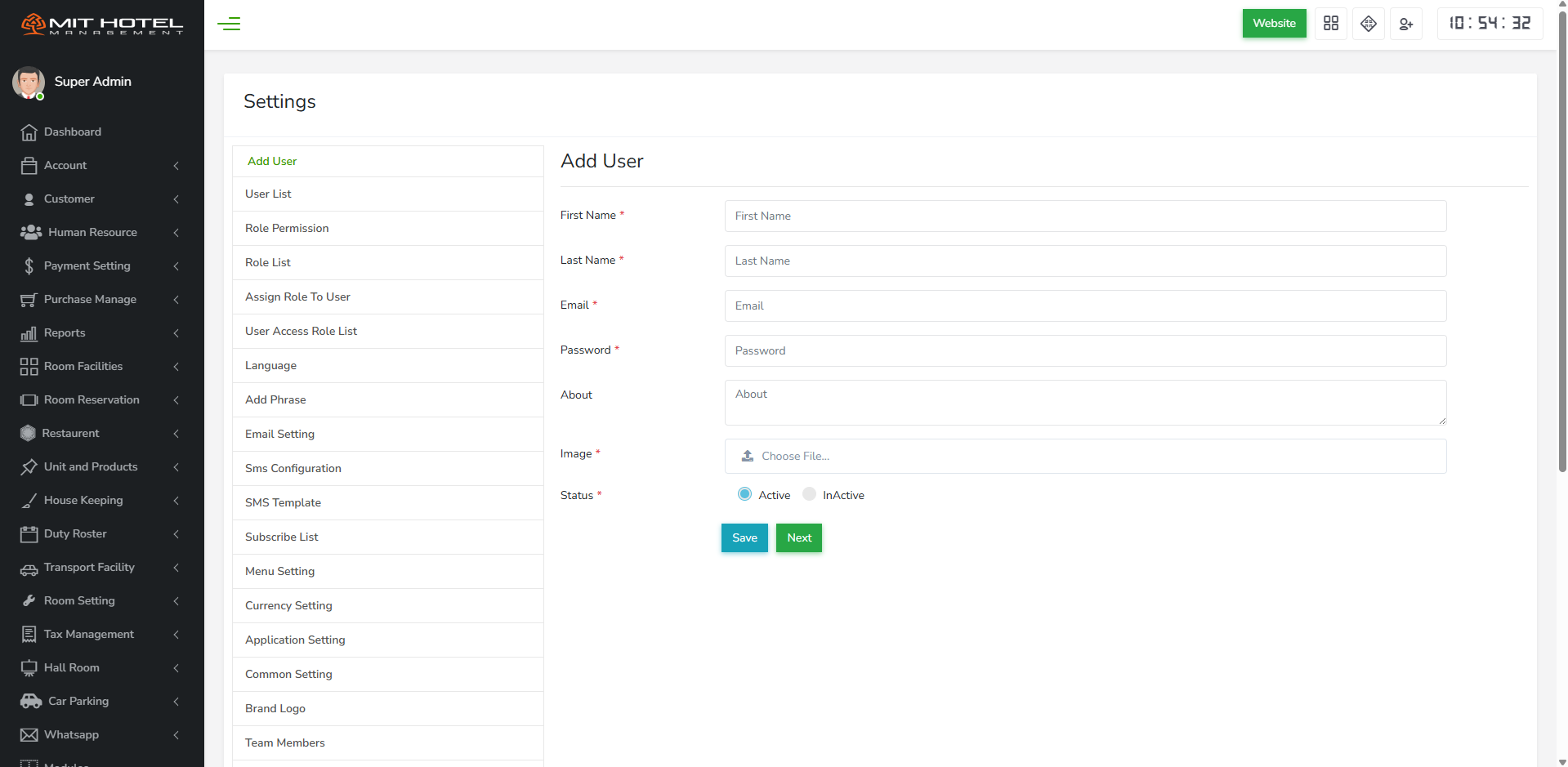Click the Choose File image upload field

pyautogui.click(x=1085, y=457)
